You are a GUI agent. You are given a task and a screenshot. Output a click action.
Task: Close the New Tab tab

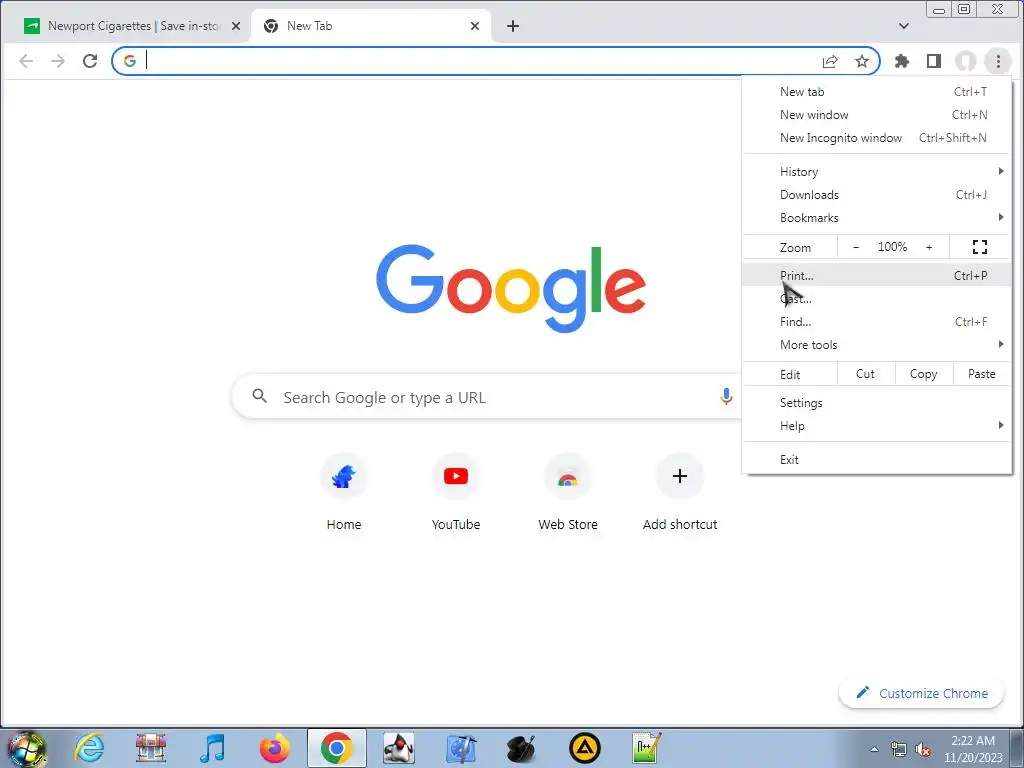[x=475, y=26]
